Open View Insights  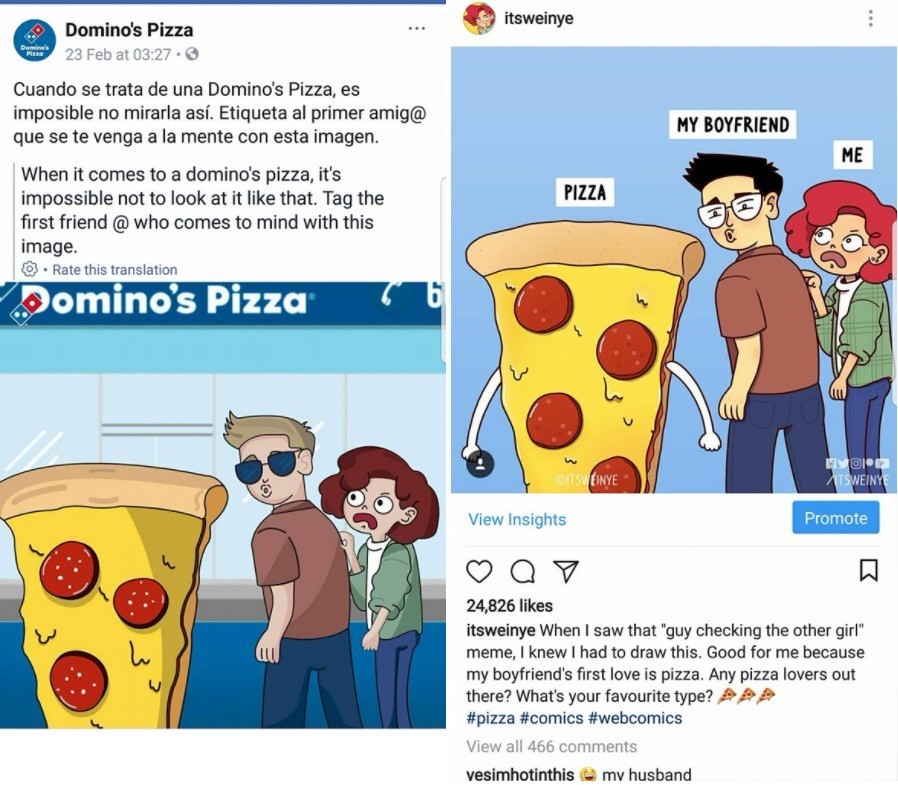(516, 519)
